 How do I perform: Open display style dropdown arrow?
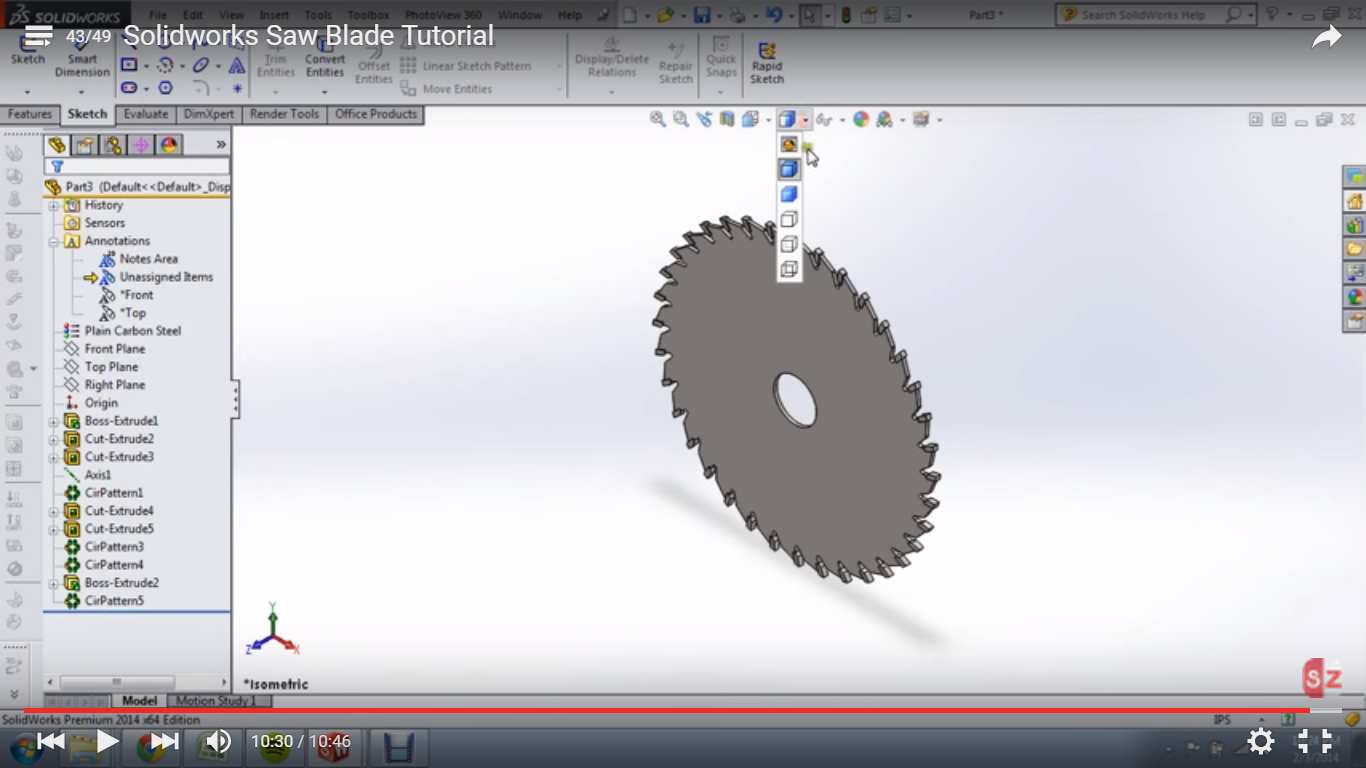point(805,120)
